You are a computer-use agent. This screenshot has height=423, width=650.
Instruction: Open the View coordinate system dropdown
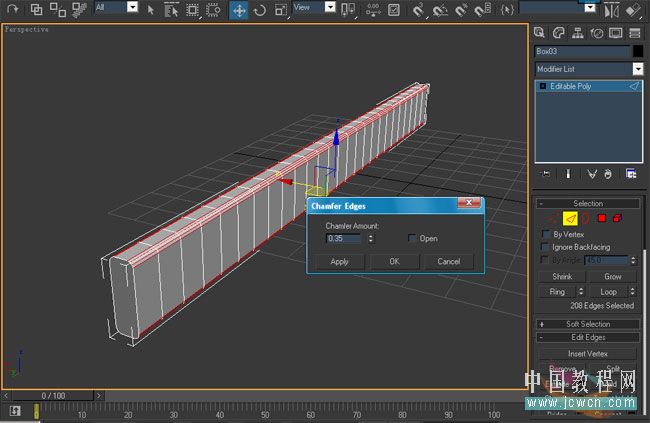330,7
